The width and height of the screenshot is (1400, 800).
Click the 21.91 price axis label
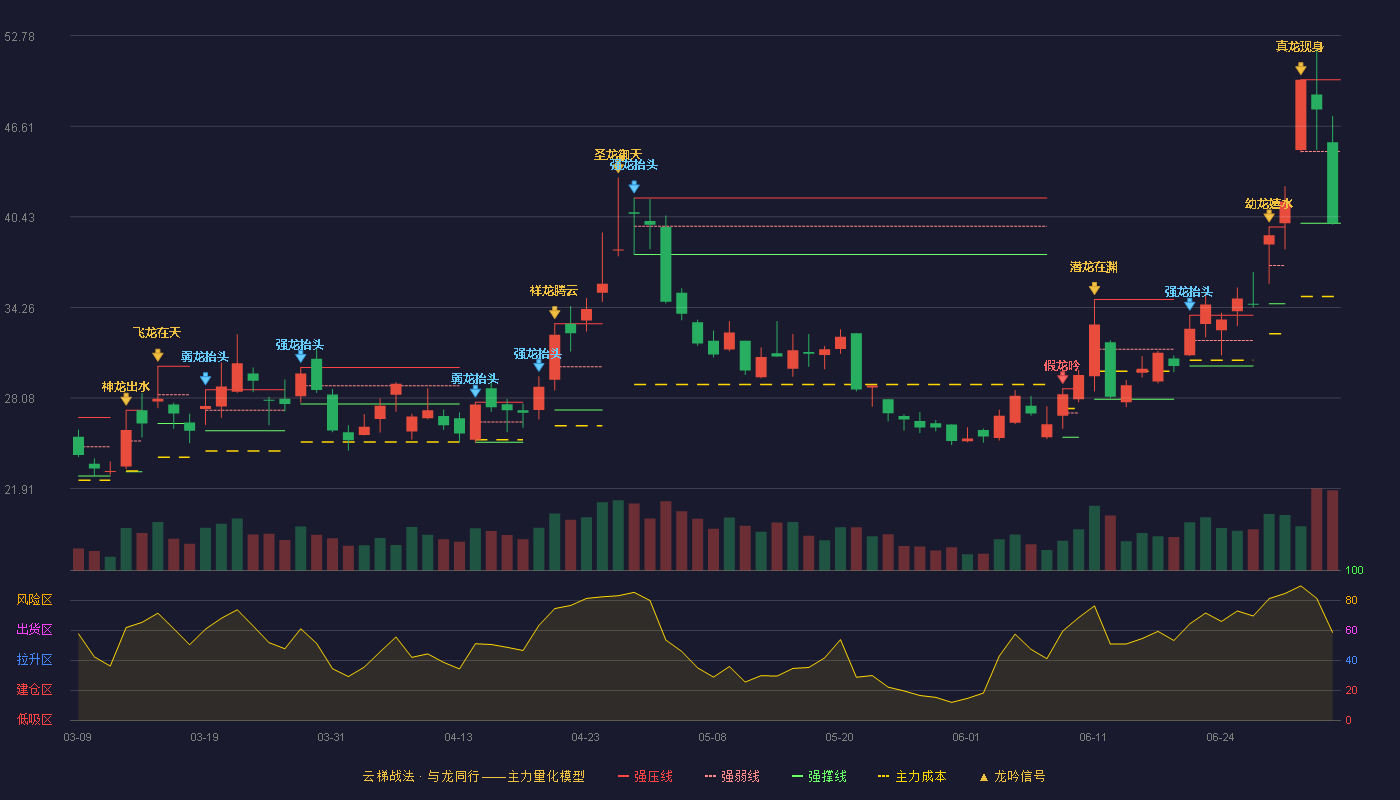(20, 490)
